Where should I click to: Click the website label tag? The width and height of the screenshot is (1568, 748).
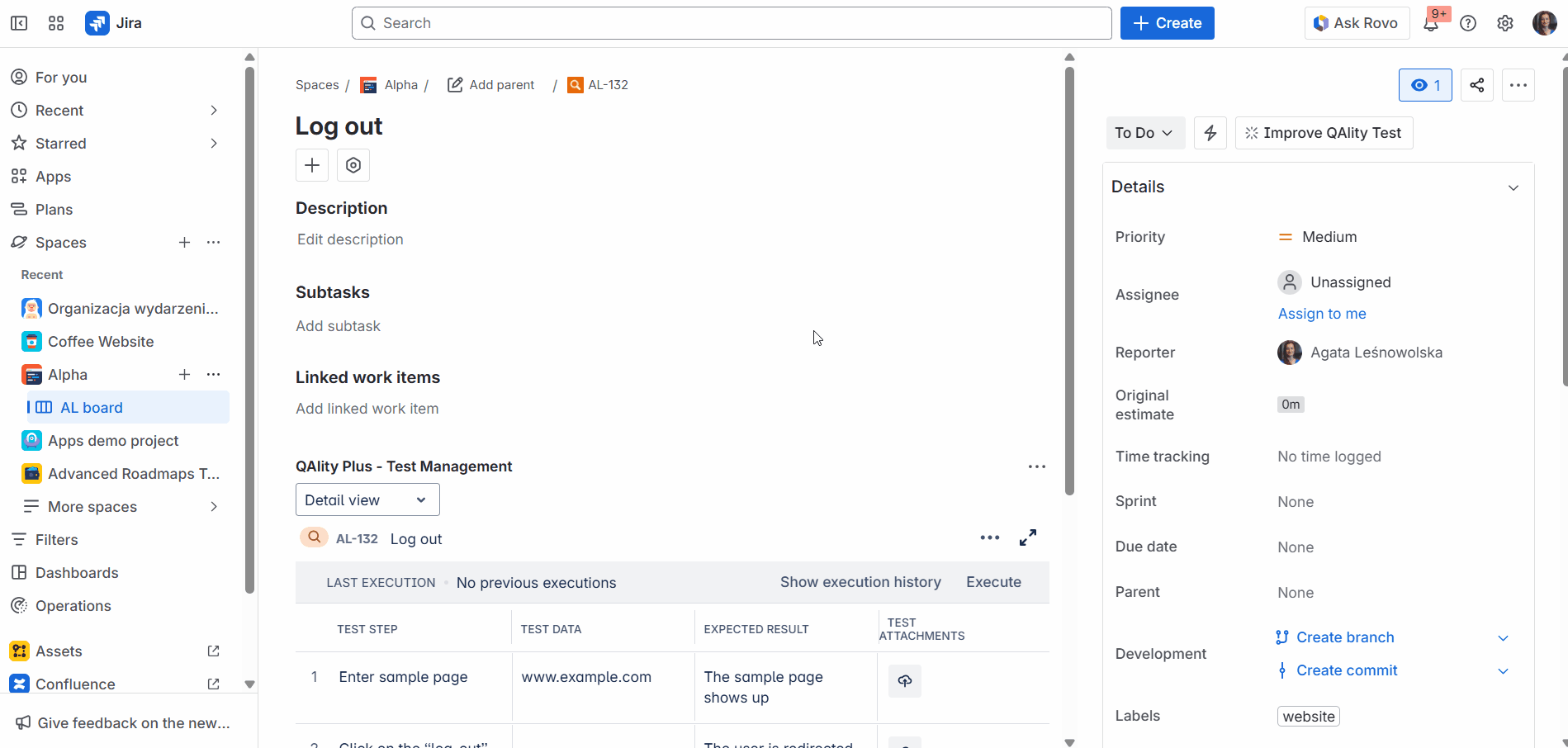1309,717
